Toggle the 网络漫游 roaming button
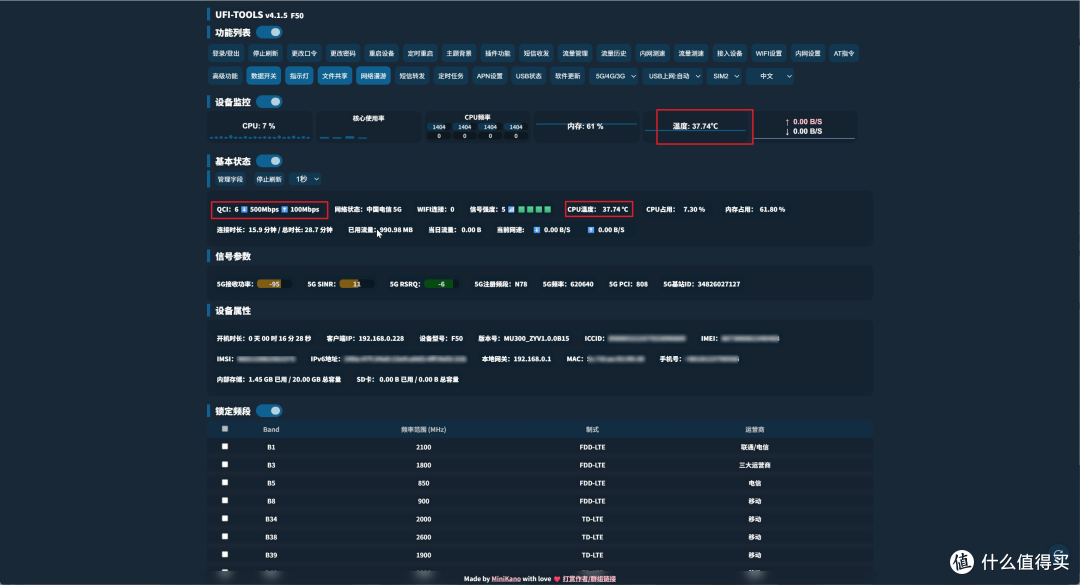 point(373,76)
